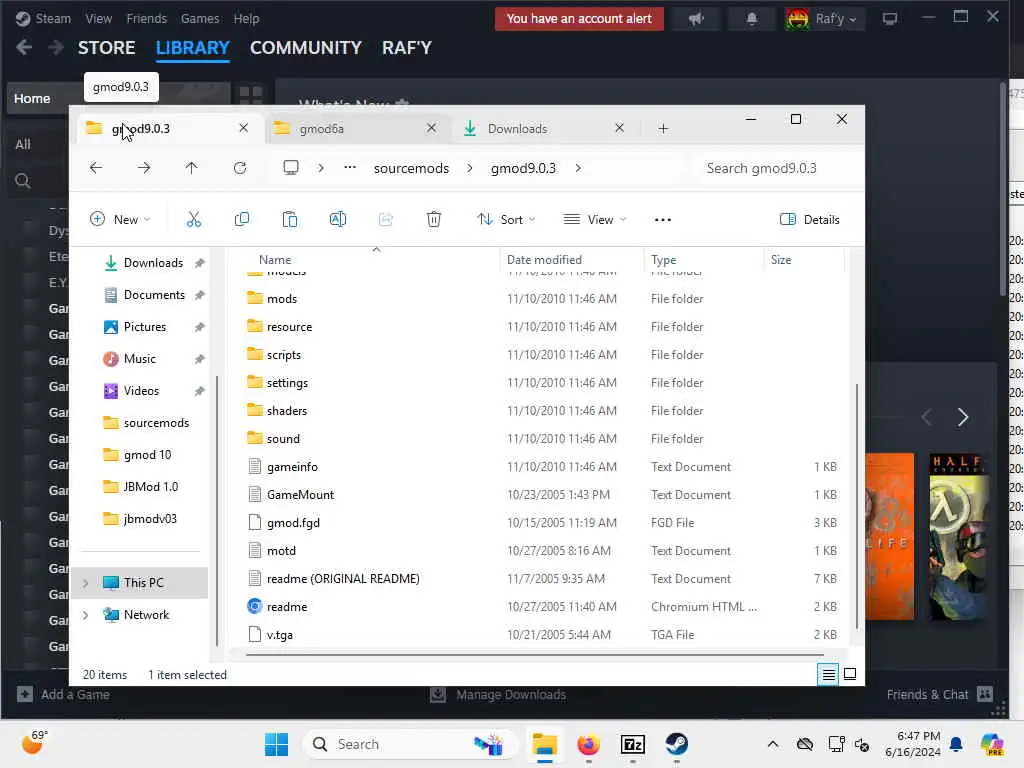
Task: Click Manage Downloads in Steam
Action: pyautogui.click(x=498, y=694)
